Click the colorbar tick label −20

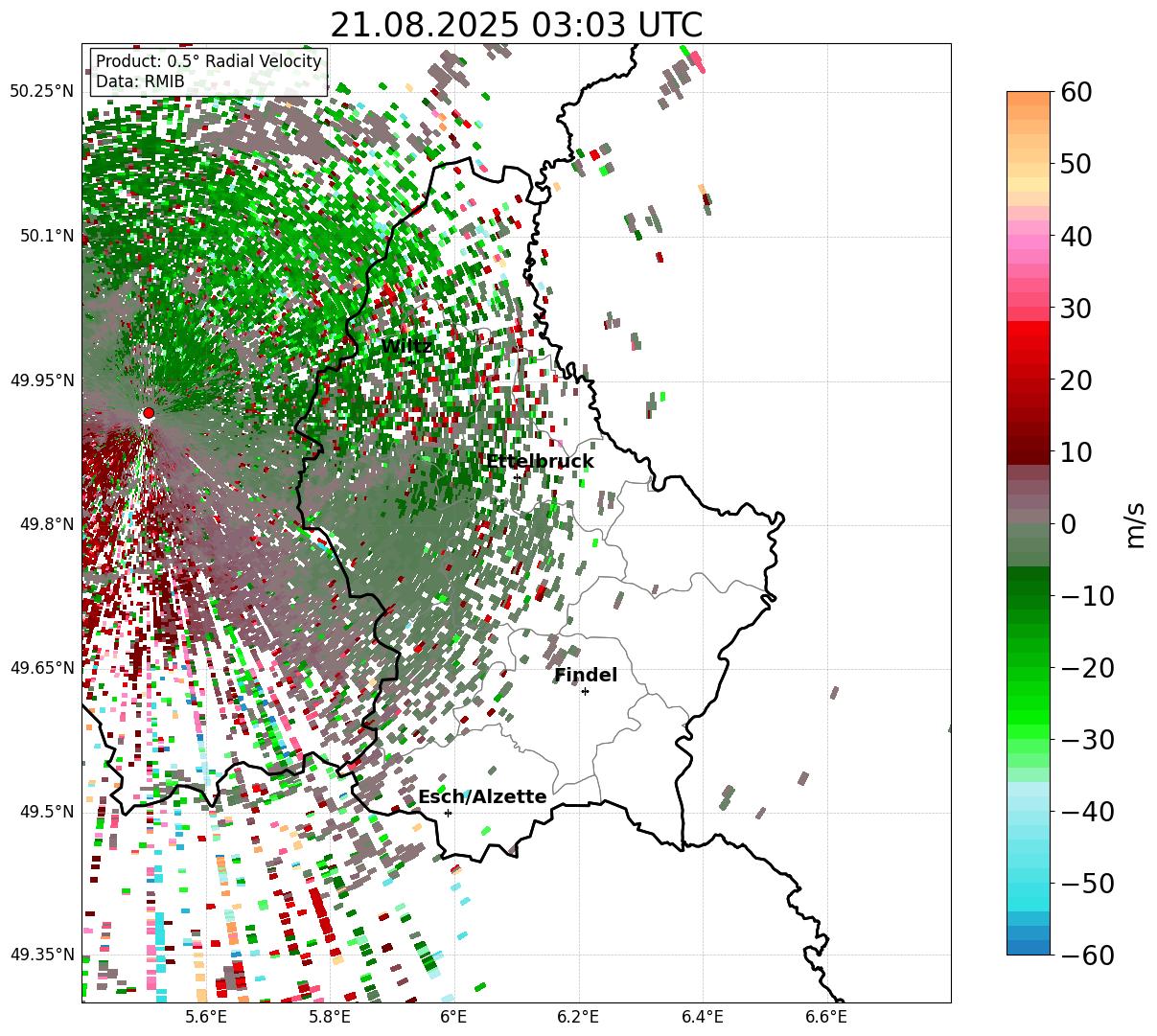(1086, 668)
